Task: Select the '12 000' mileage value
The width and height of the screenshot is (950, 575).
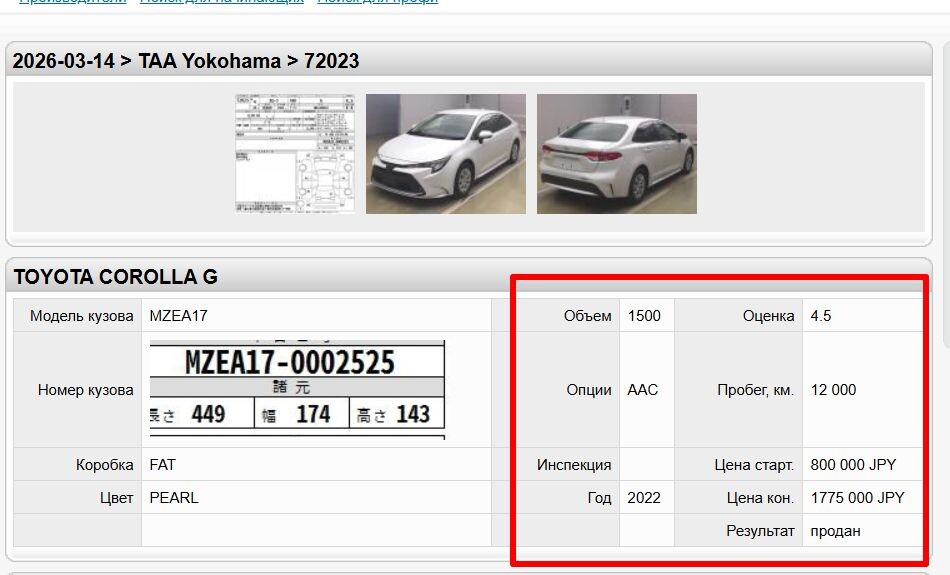Action: (x=834, y=390)
